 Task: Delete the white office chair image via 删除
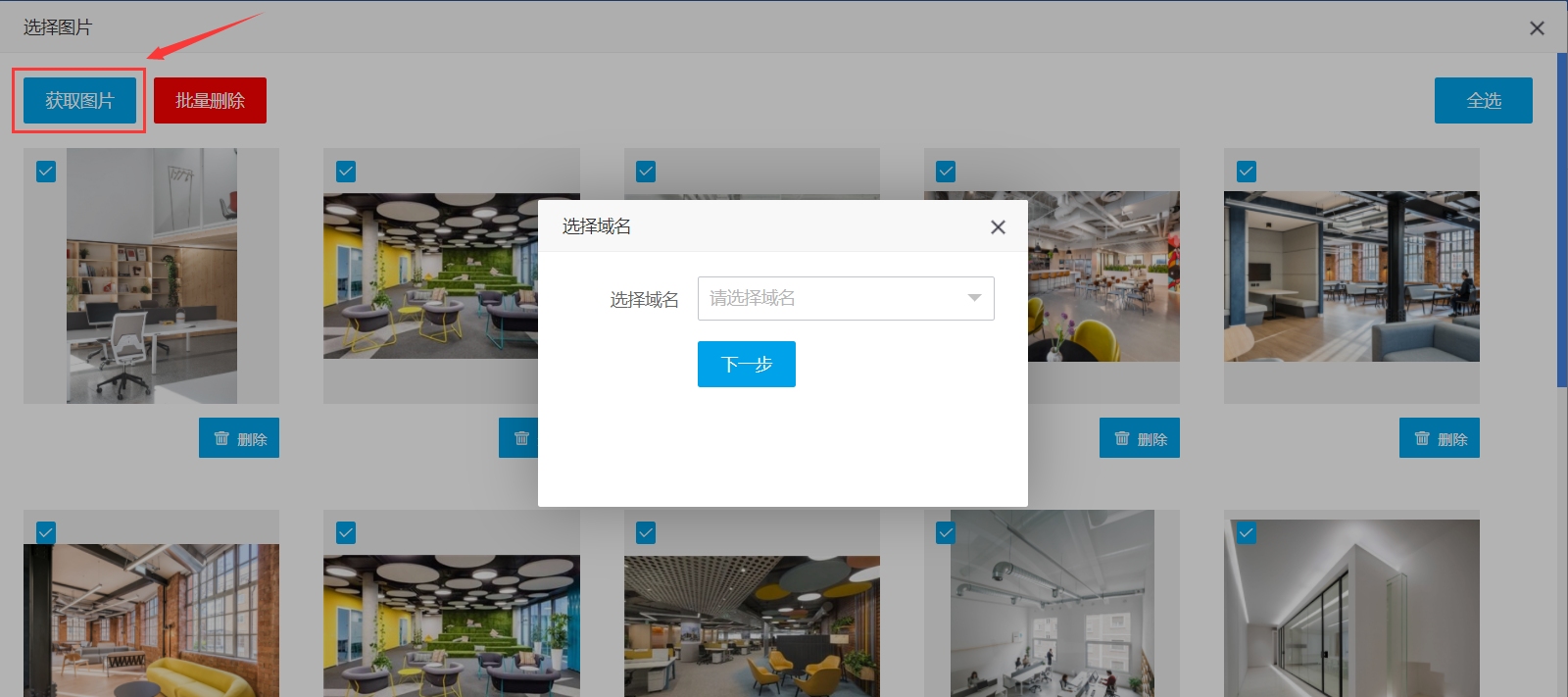pos(239,438)
